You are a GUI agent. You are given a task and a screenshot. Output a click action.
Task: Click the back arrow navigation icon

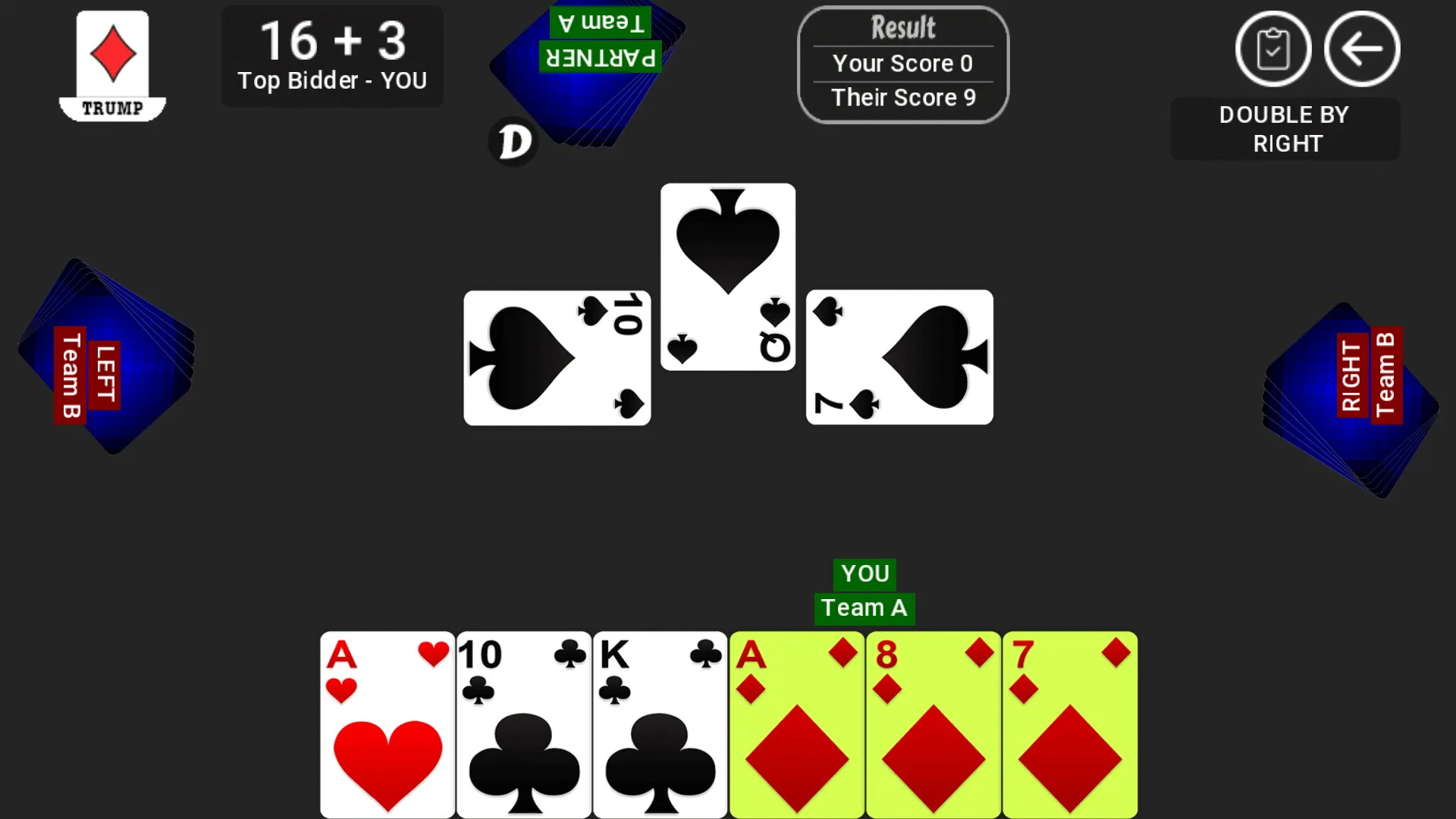click(1362, 49)
